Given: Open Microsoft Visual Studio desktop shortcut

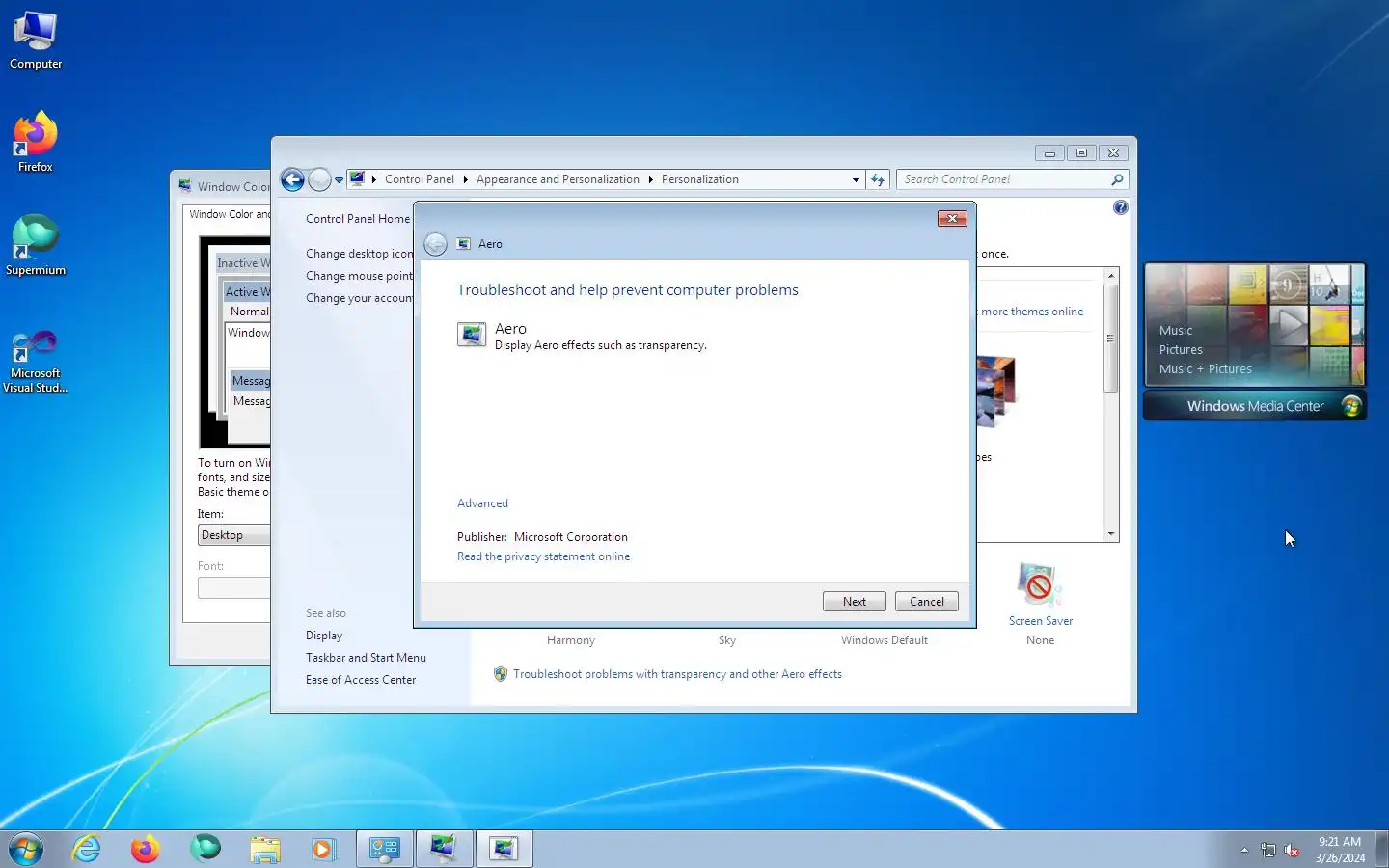Looking at the screenshot, I should [x=36, y=361].
